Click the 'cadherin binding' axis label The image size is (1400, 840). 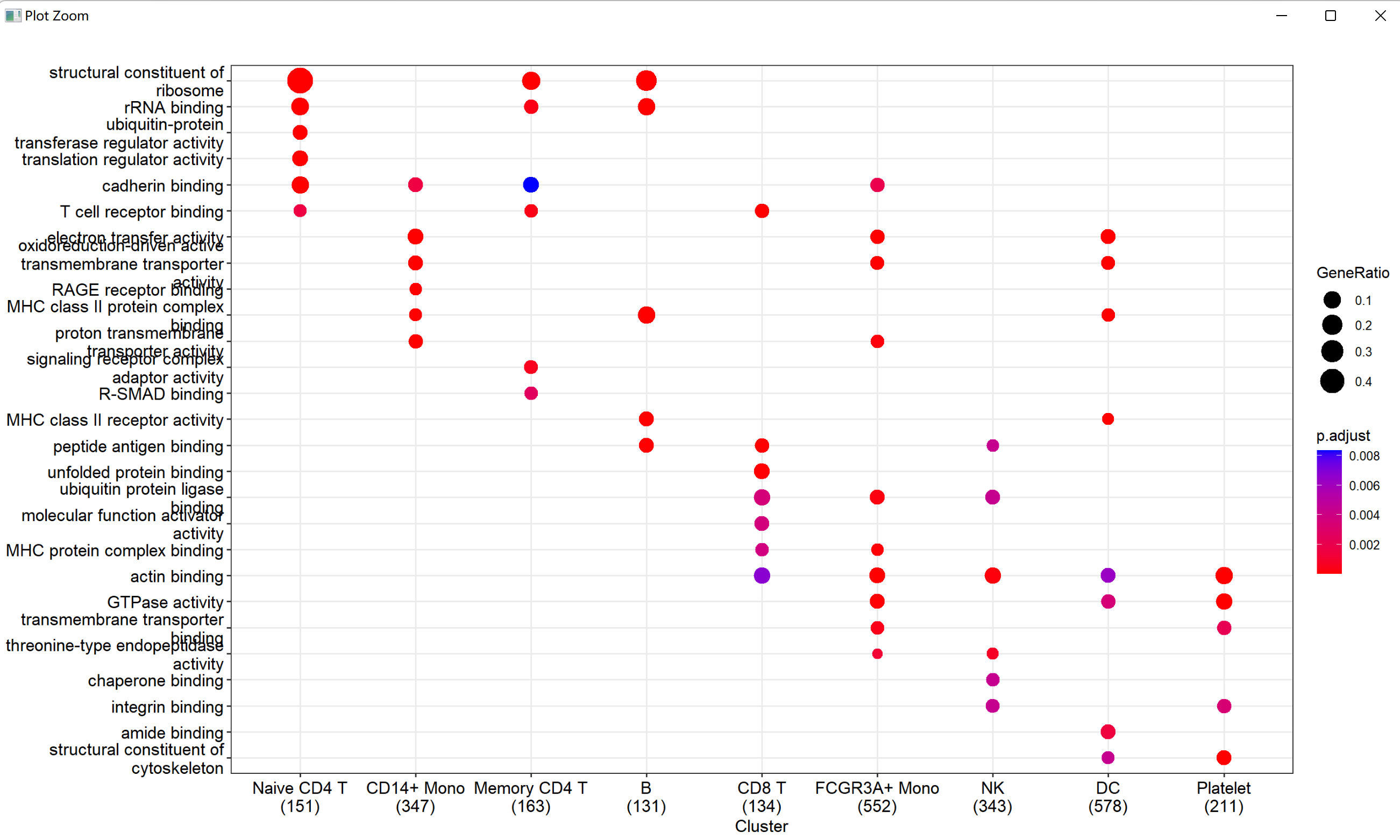(162, 186)
